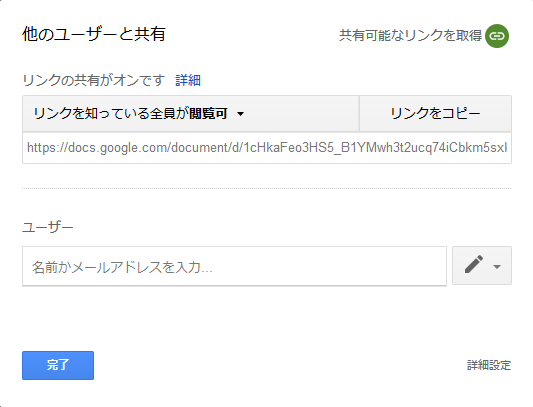The width and height of the screenshot is (533, 407).
Task: Open the small arrow beside the pencil icon
Action: coord(497,267)
